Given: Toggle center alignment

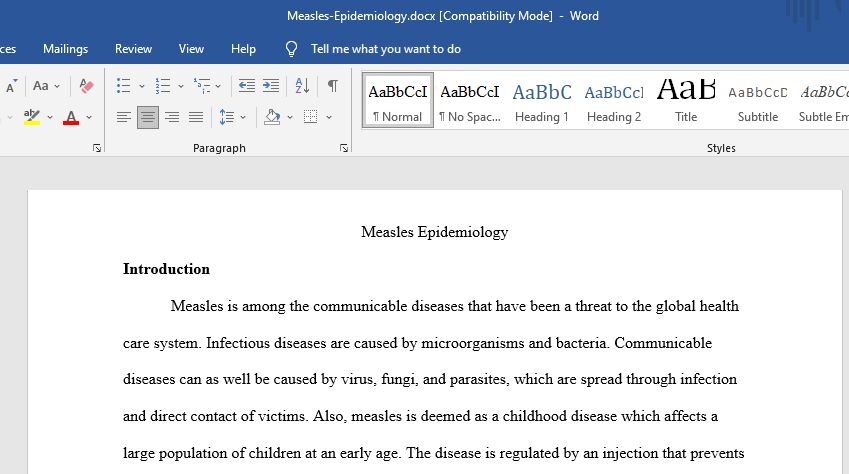Looking at the screenshot, I should point(148,117).
